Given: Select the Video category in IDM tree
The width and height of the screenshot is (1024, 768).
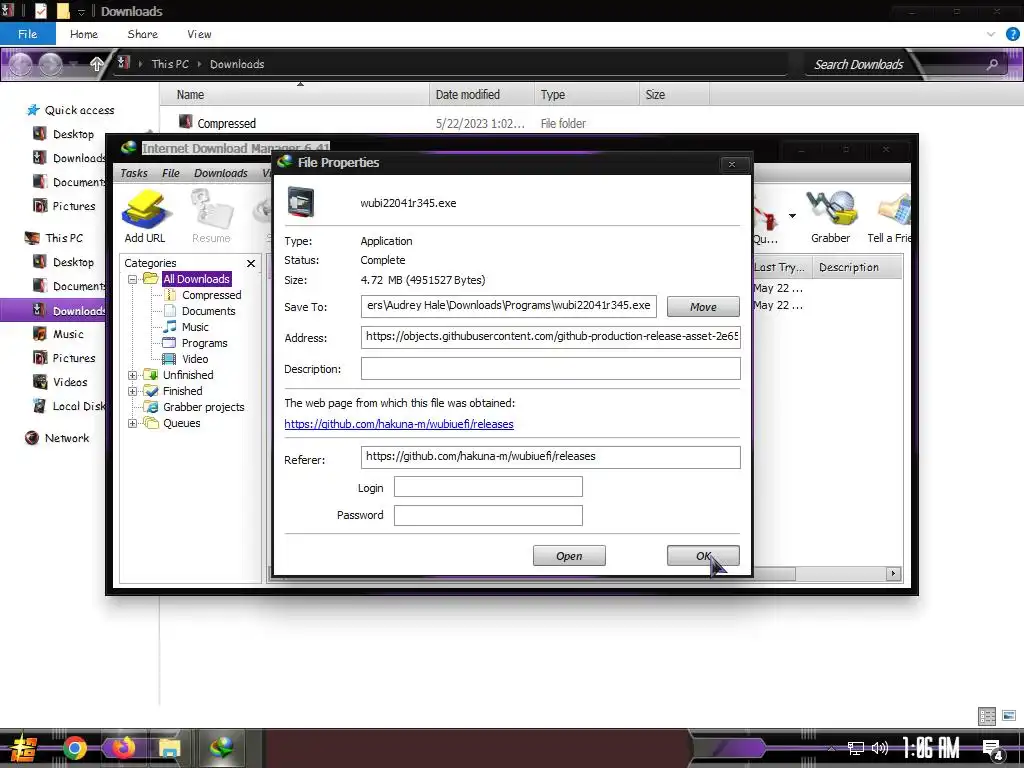Looking at the screenshot, I should point(195,359).
